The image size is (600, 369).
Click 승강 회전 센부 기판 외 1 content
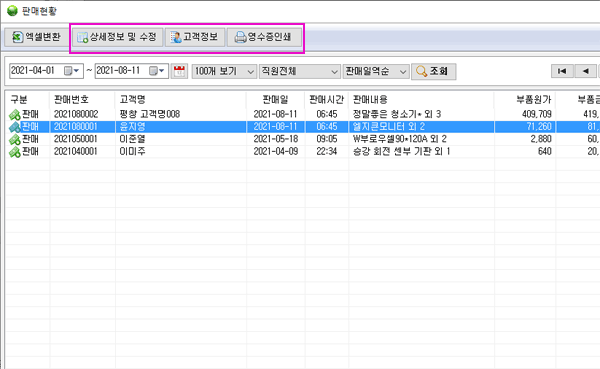pyautogui.click(x=401, y=152)
